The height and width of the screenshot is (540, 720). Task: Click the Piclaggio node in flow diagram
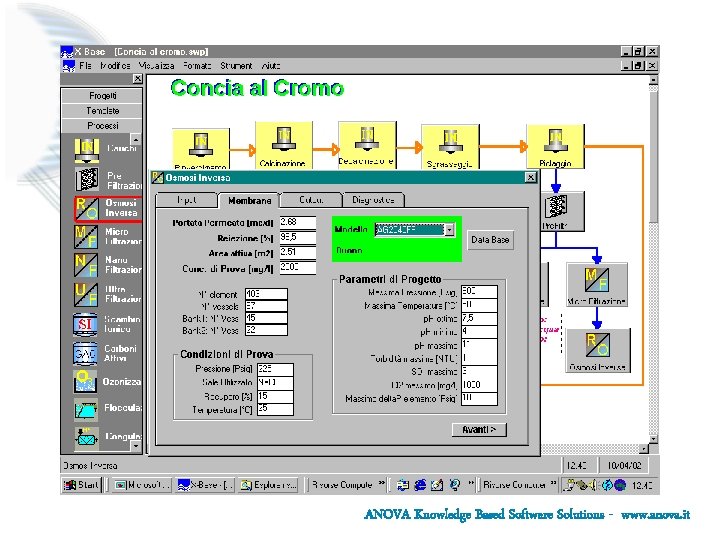tap(556, 146)
